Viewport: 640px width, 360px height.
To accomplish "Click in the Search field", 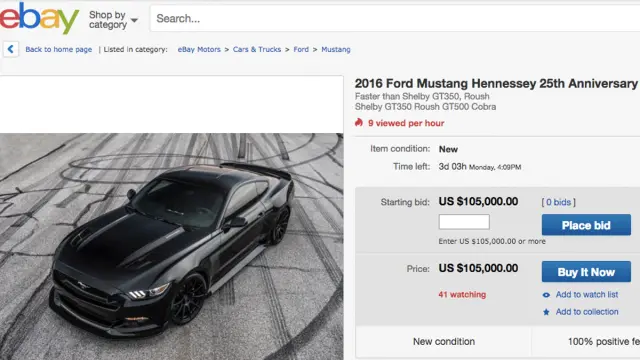I will click(395, 18).
